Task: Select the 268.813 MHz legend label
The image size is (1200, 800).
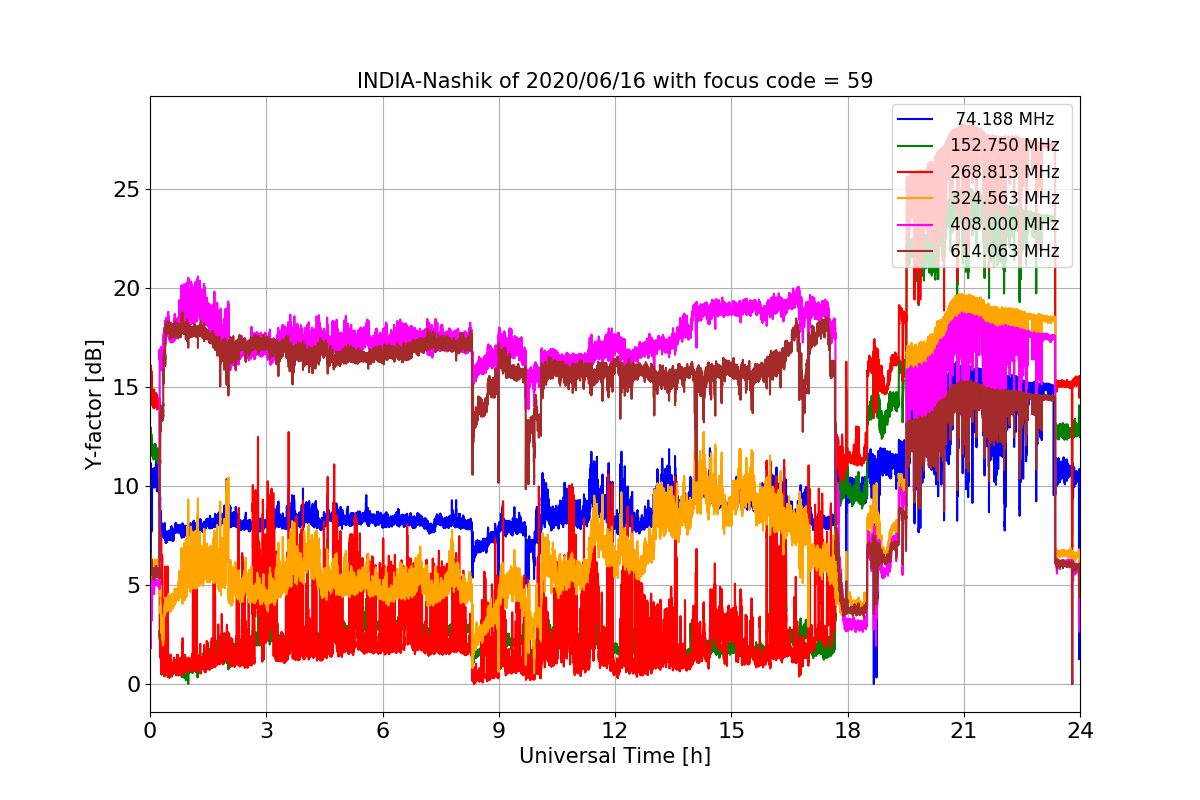Action: pyautogui.click(x=1005, y=172)
